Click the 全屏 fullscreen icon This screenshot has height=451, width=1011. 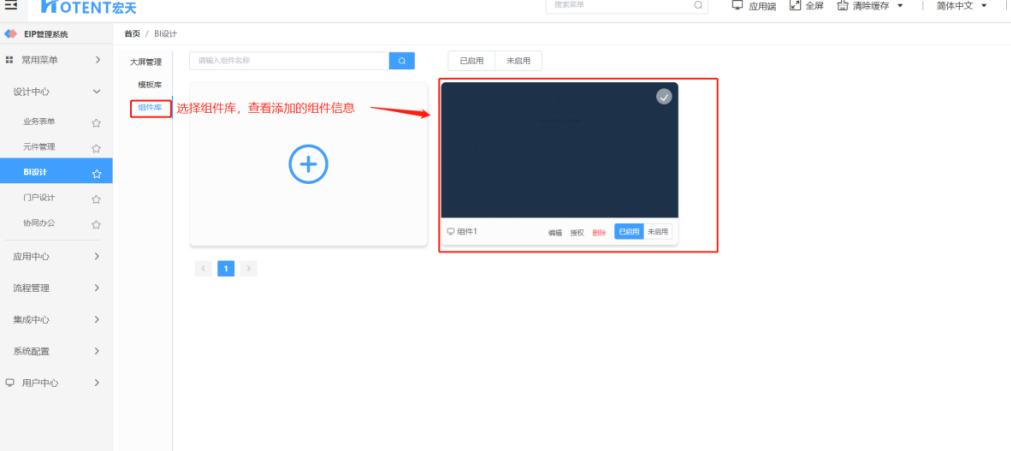pos(795,5)
